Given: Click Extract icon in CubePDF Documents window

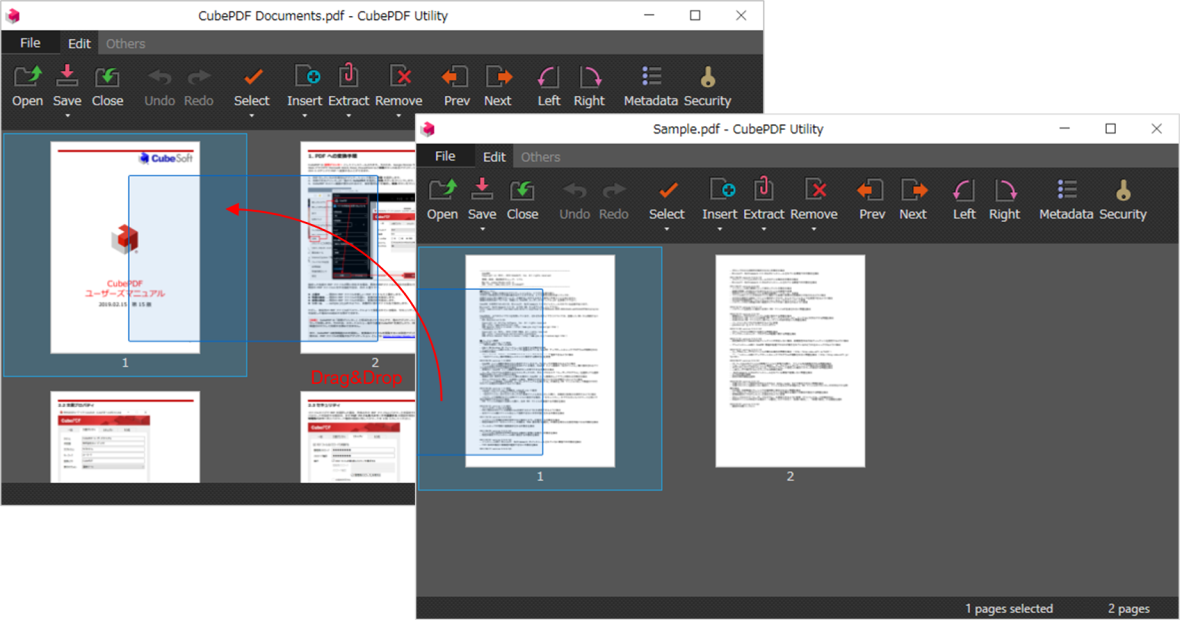Looking at the screenshot, I should [348, 75].
